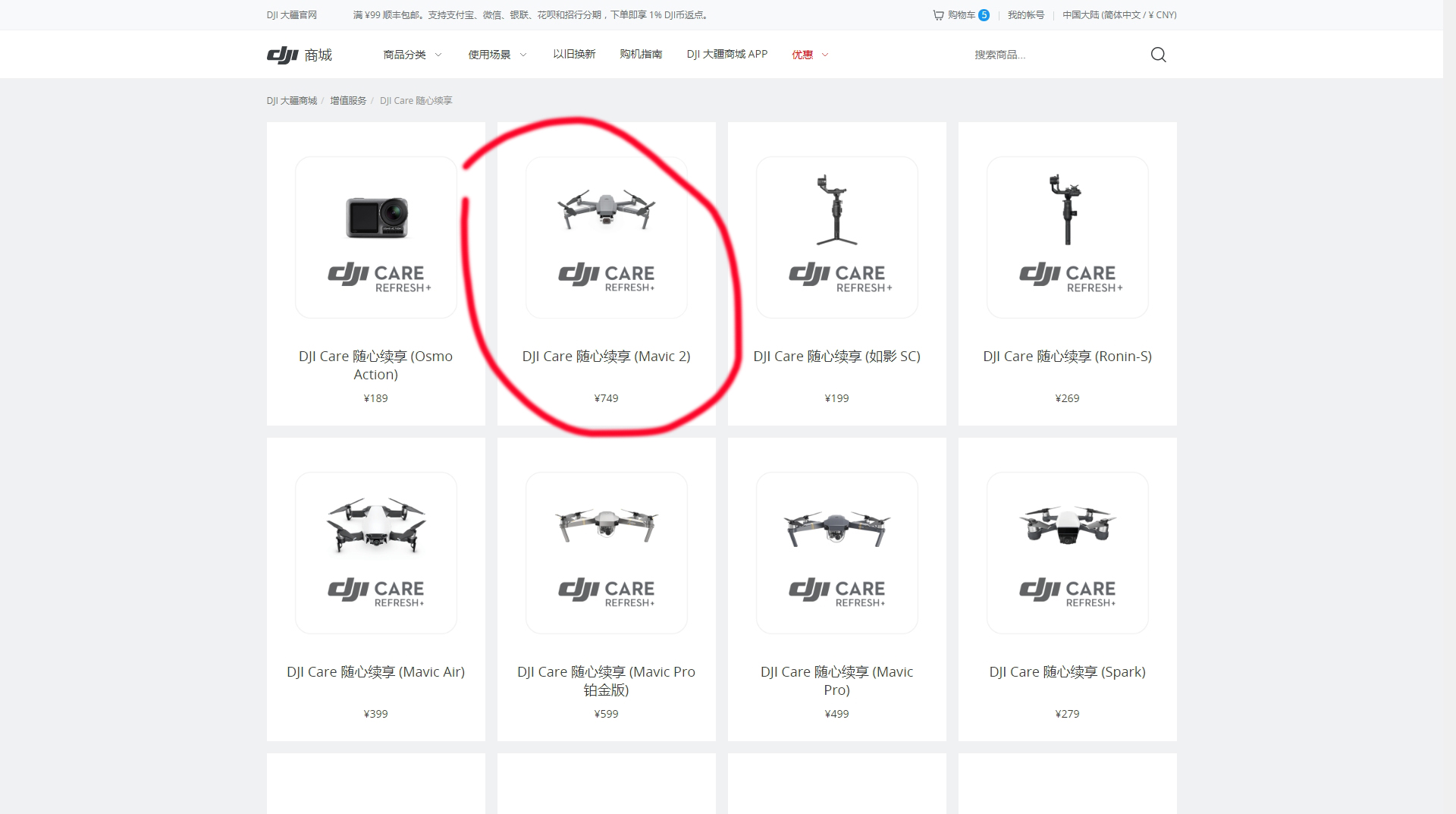1456x814 pixels.
Task: Open the Mavic 2 Care Refresh thumbnail
Action: point(607,237)
